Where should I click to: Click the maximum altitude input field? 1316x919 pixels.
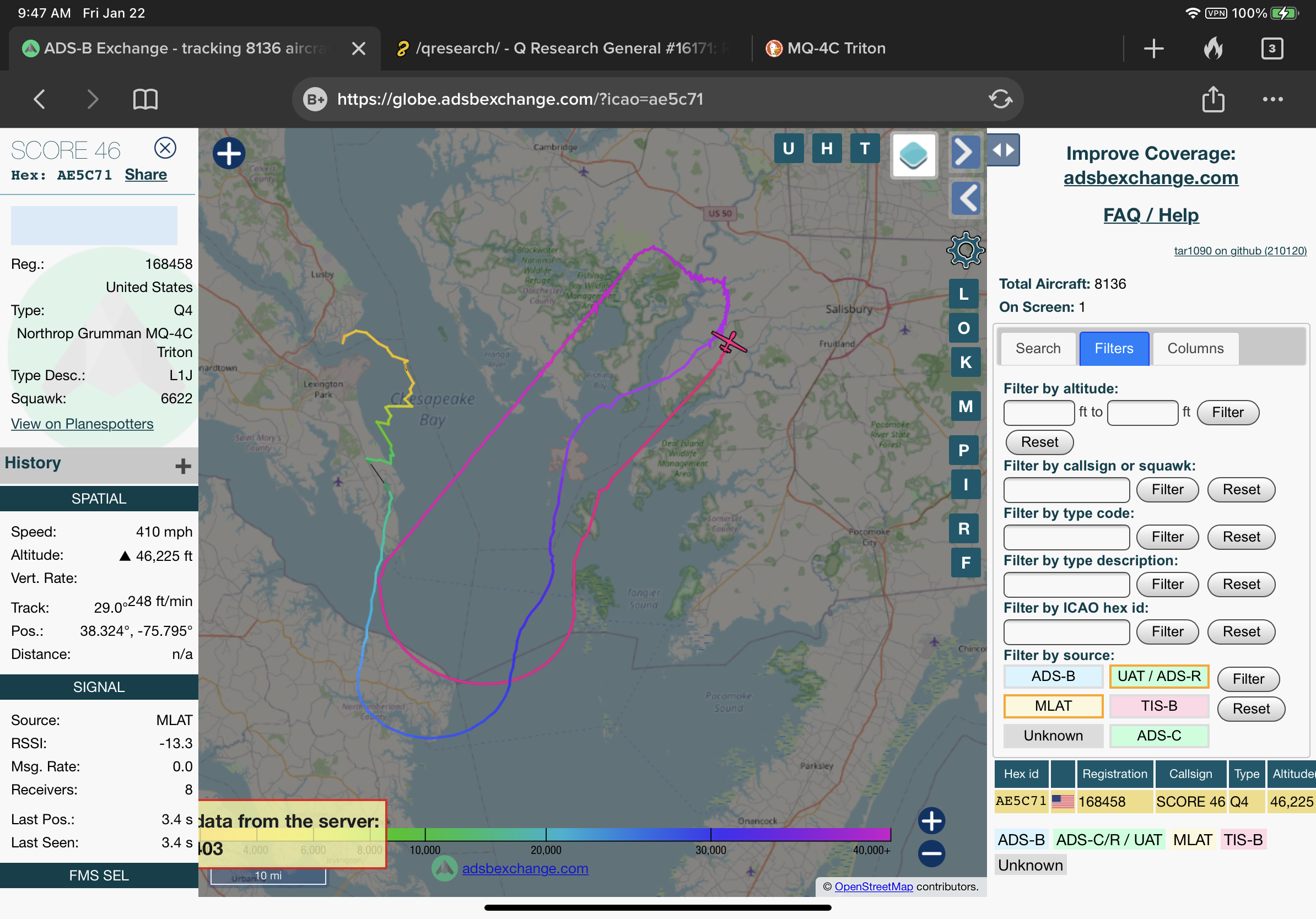[x=1142, y=413]
